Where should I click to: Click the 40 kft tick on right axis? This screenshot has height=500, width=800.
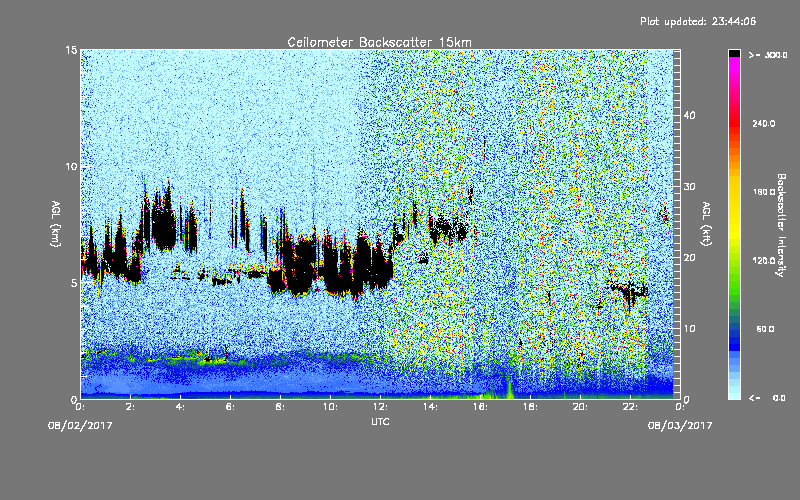click(x=689, y=115)
